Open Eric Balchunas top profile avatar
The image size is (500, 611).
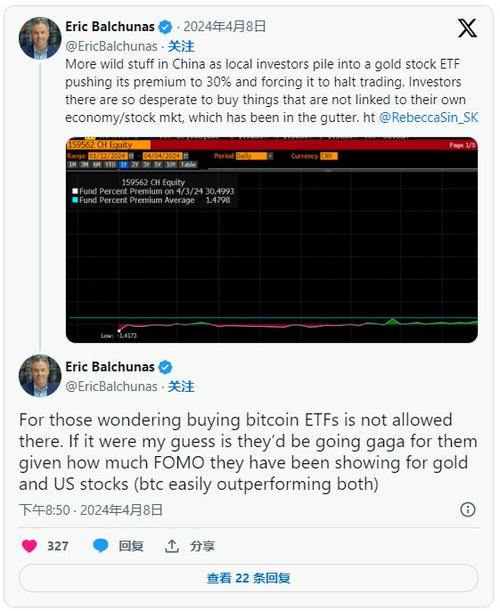40,38
